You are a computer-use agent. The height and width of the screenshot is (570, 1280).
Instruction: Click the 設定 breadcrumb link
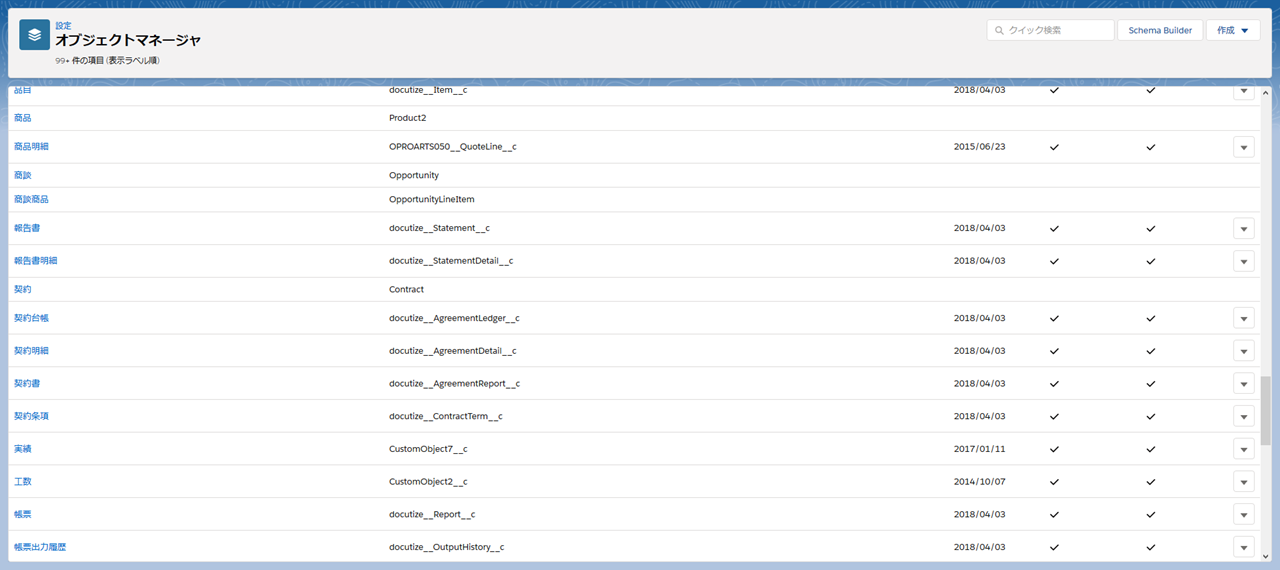point(63,26)
